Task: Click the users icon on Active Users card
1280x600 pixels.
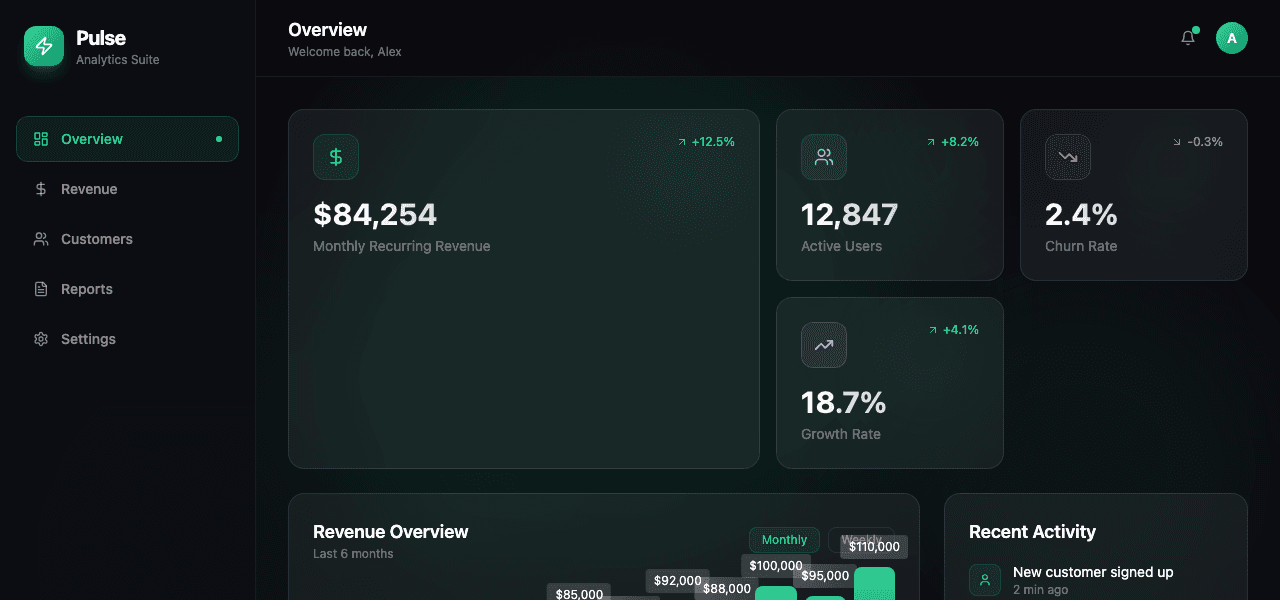Action: (824, 157)
